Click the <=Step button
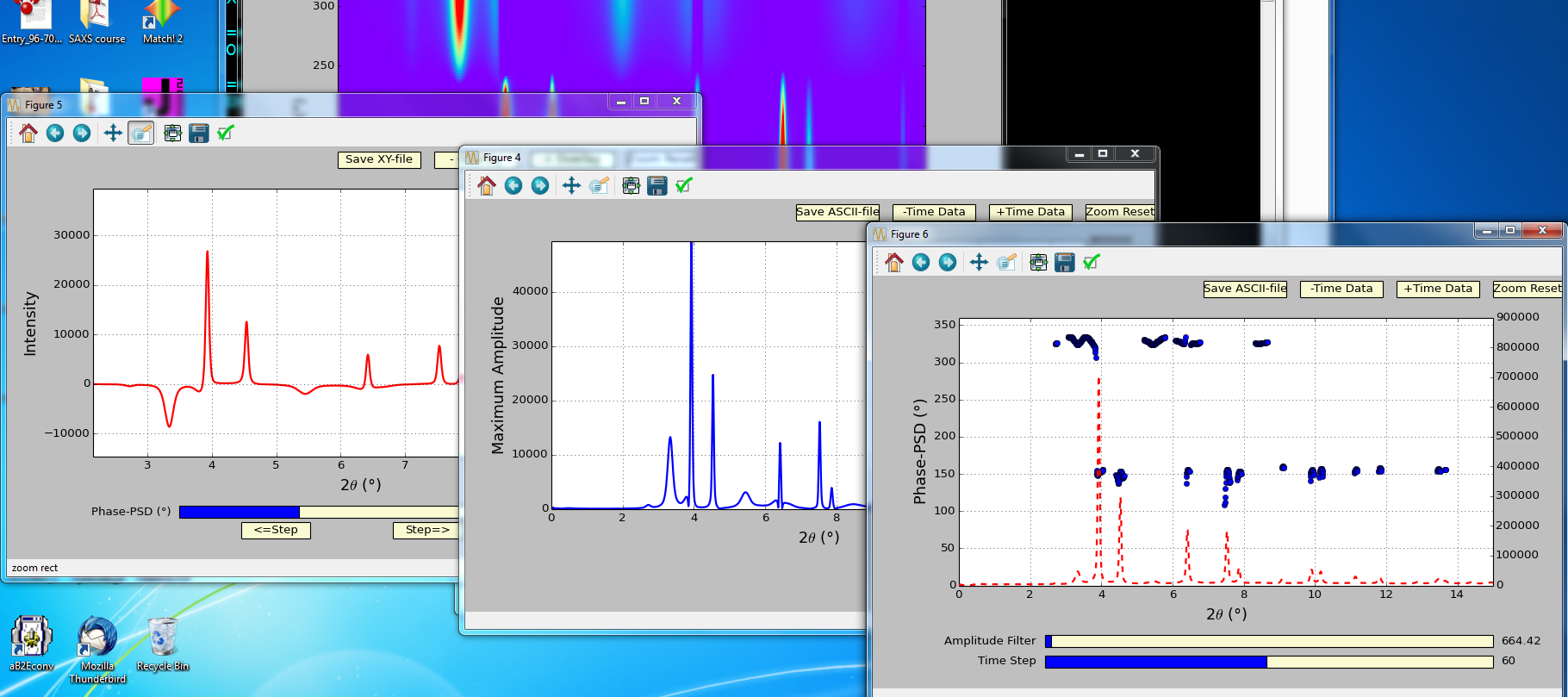Viewport: 1568px width, 697px height. [x=276, y=530]
